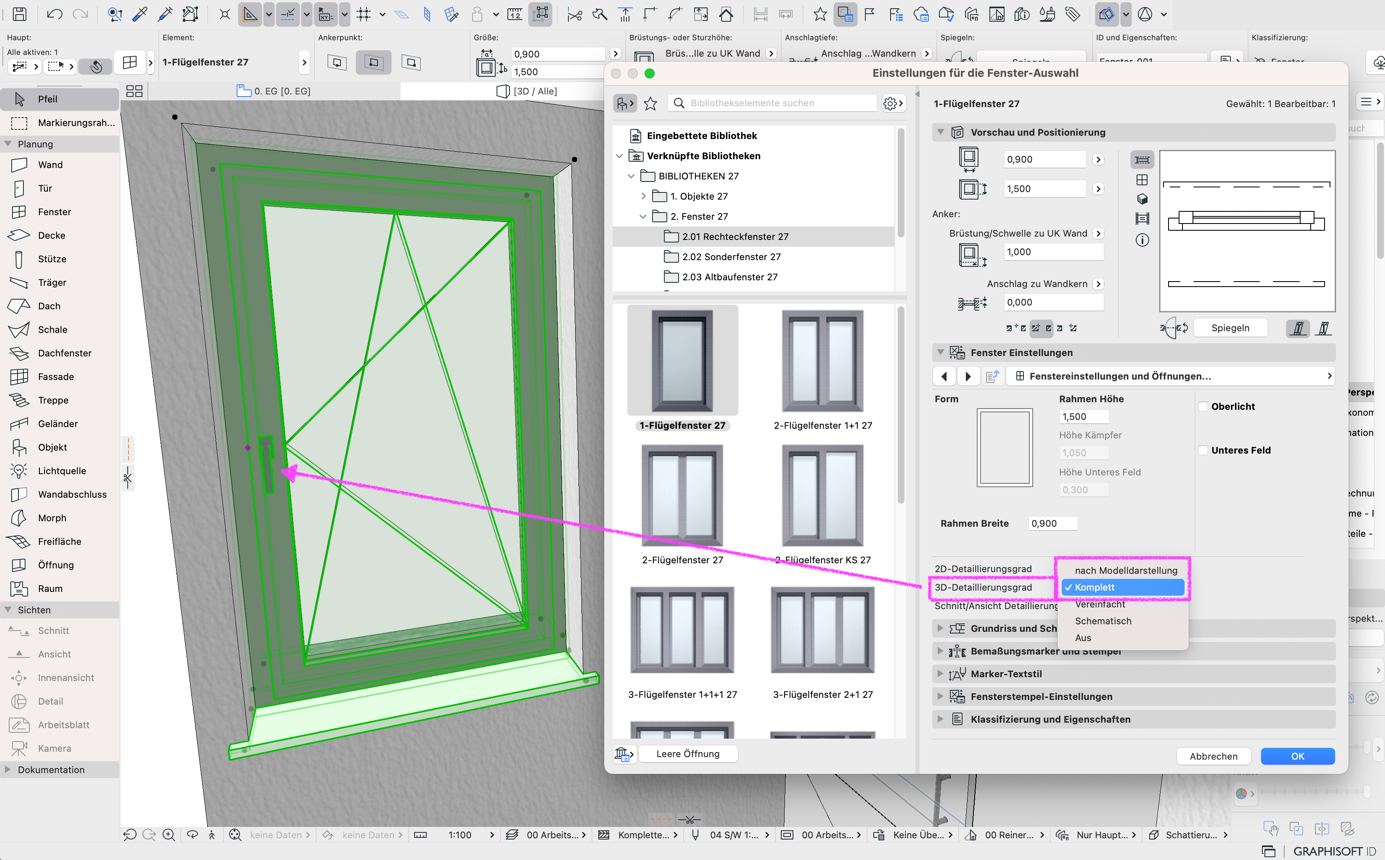Activate the Pfeil arrow tool

60,99
